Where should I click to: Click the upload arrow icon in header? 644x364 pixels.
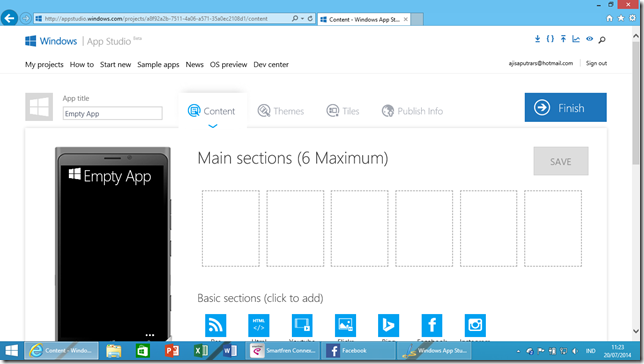pos(563,39)
